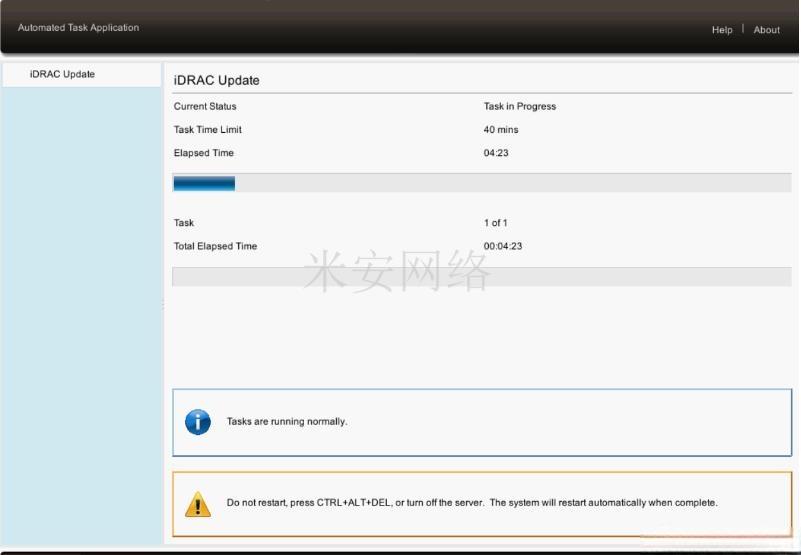
Task: Open the About link in header
Action: point(766,30)
